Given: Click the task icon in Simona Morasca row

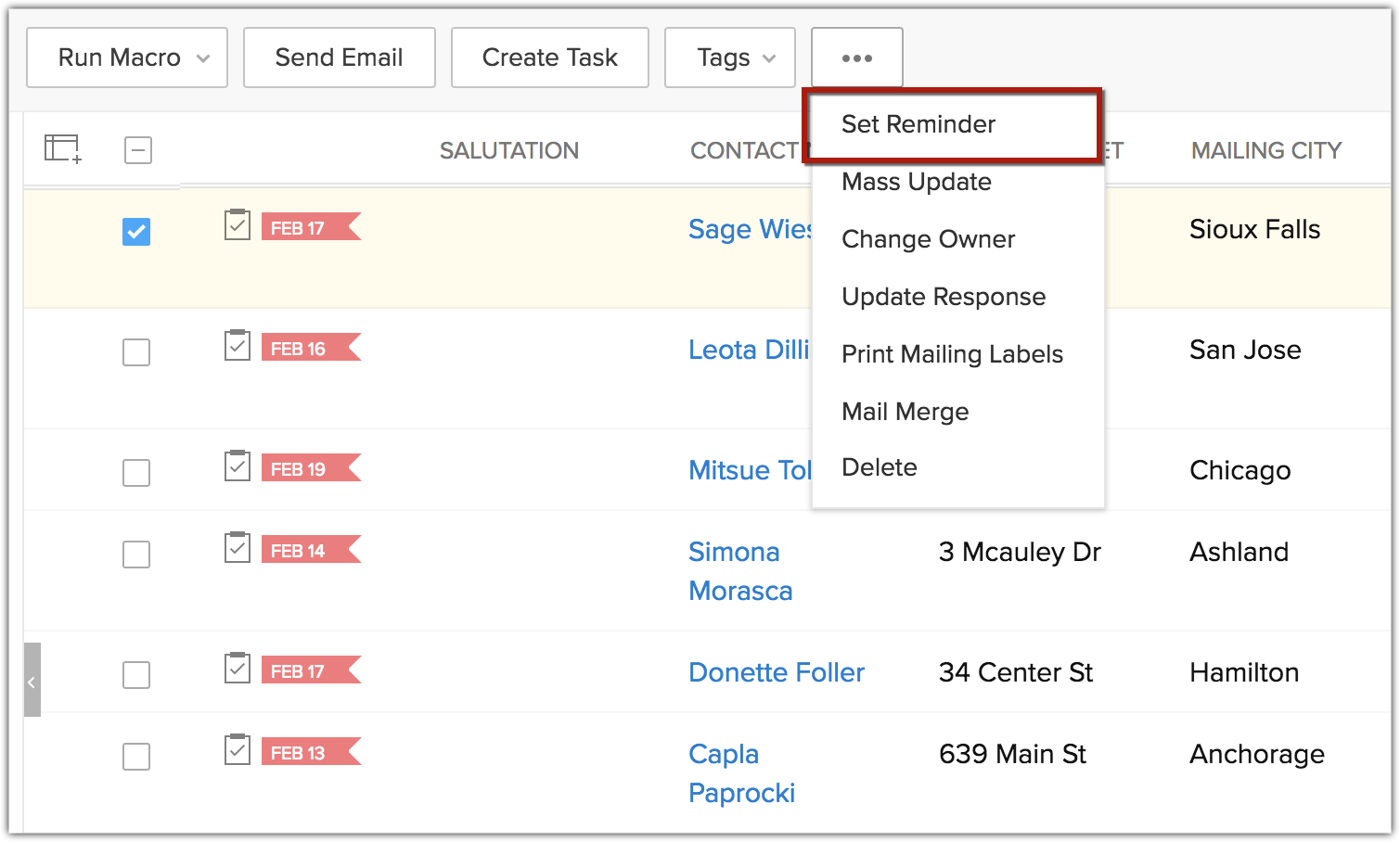Looking at the screenshot, I should (238, 547).
